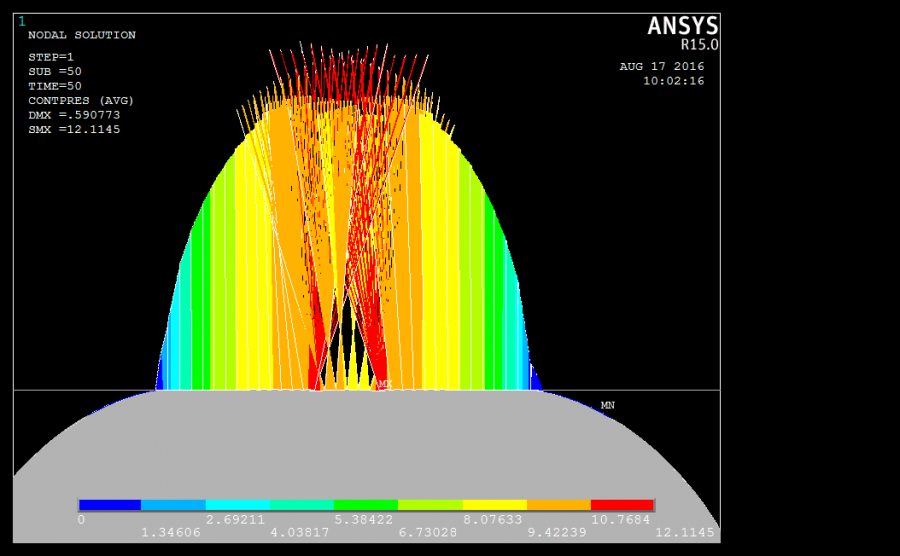This screenshot has width=900, height=556.
Task: Click the MN minimum marker
Action: click(x=608, y=405)
